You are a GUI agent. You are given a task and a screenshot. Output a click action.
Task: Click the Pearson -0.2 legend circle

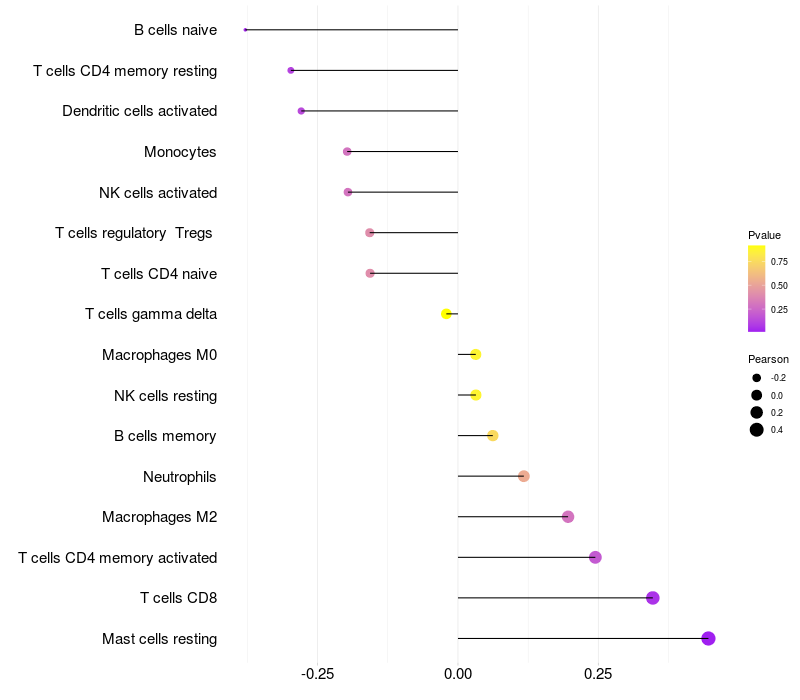pyautogui.click(x=756, y=378)
